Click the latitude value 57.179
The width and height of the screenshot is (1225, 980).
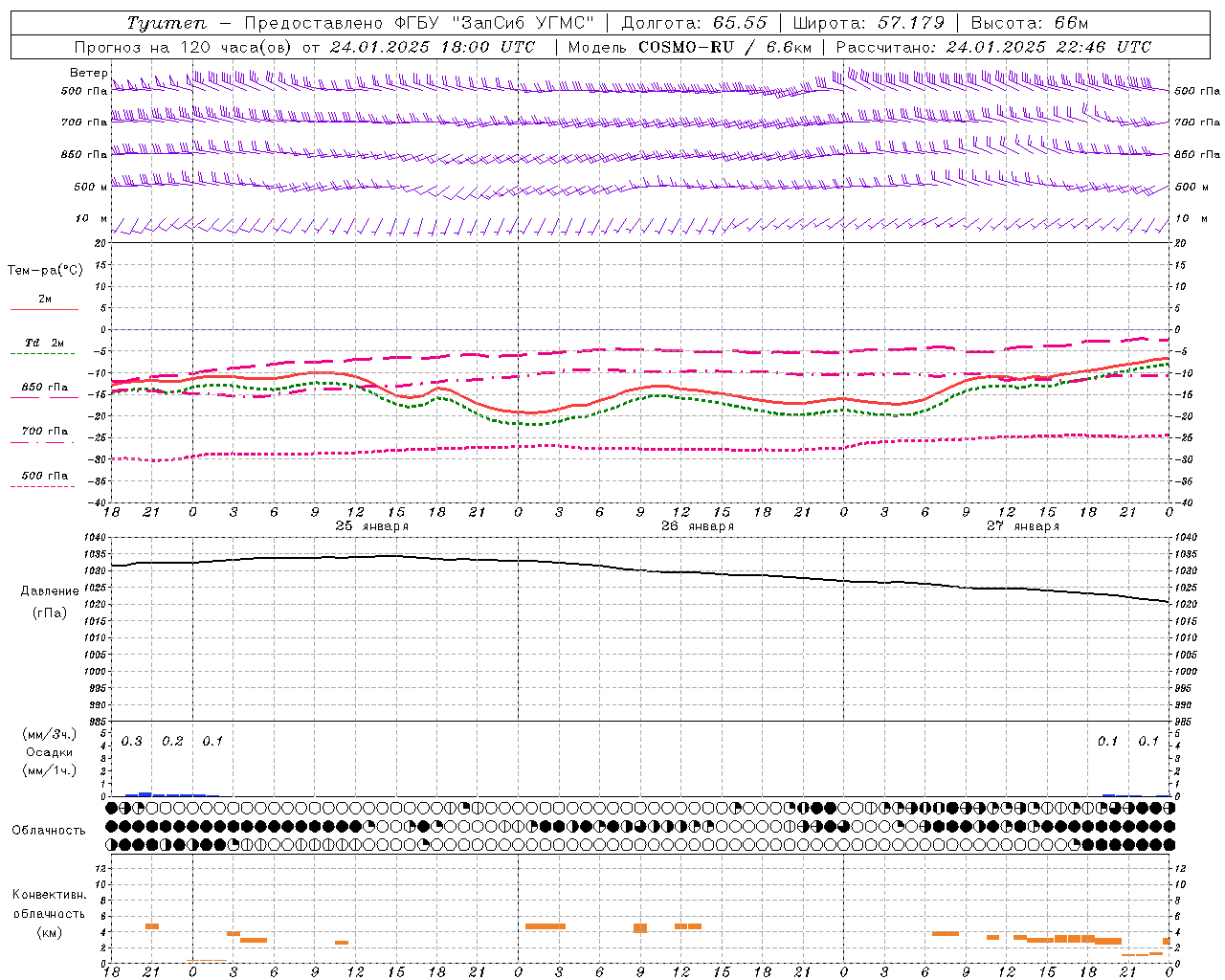click(x=911, y=23)
